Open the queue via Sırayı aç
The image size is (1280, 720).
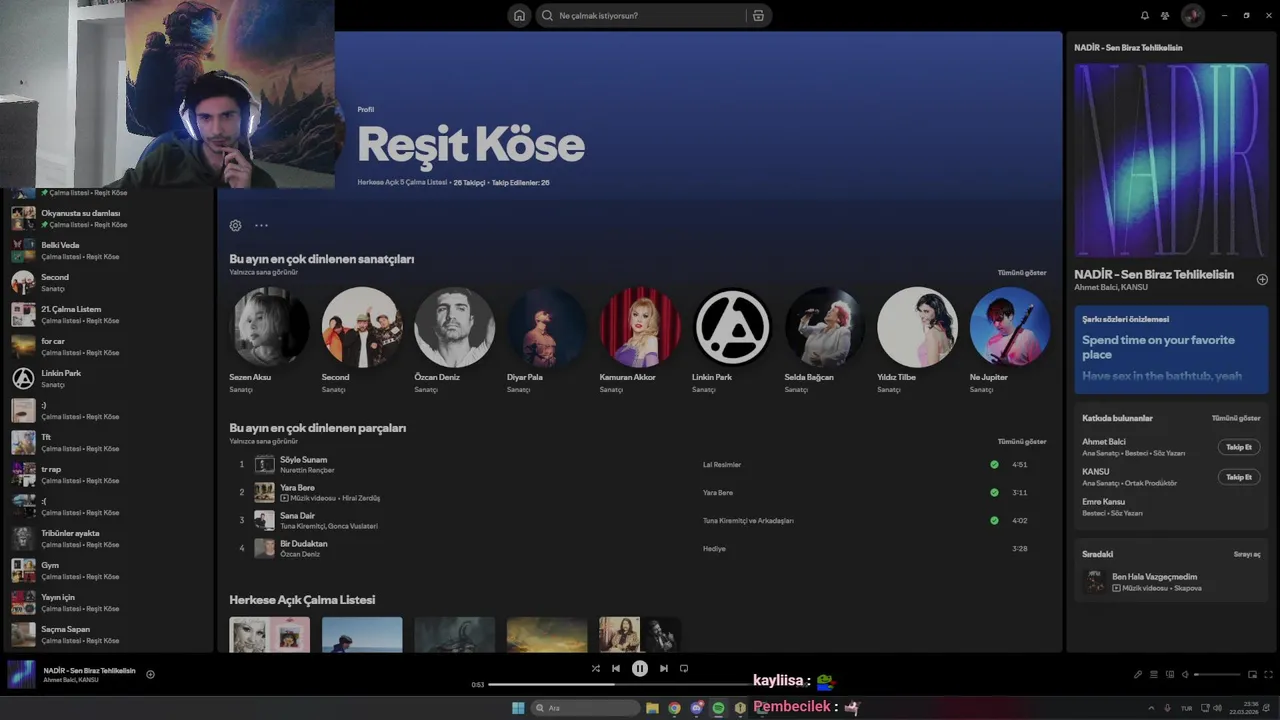tap(1247, 554)
